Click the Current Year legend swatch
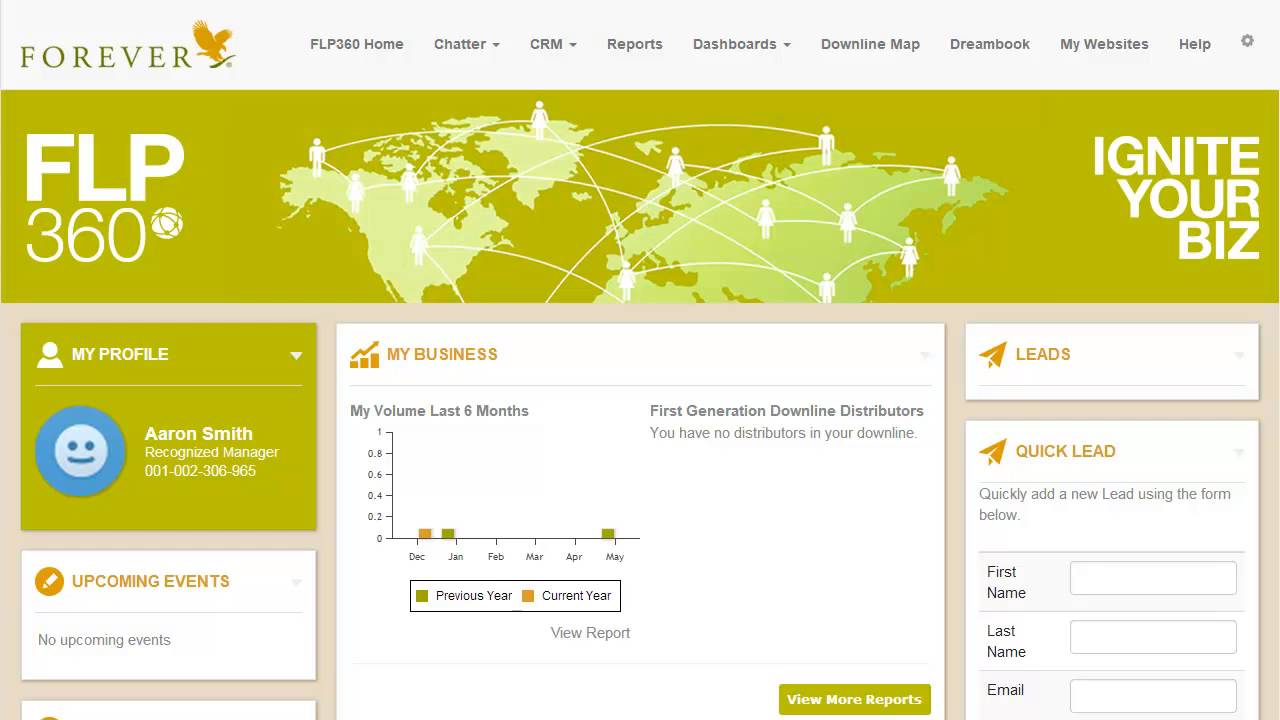The height and width of the screenshot is (720, 1280). pyautogui.click(x=528, y=596)
